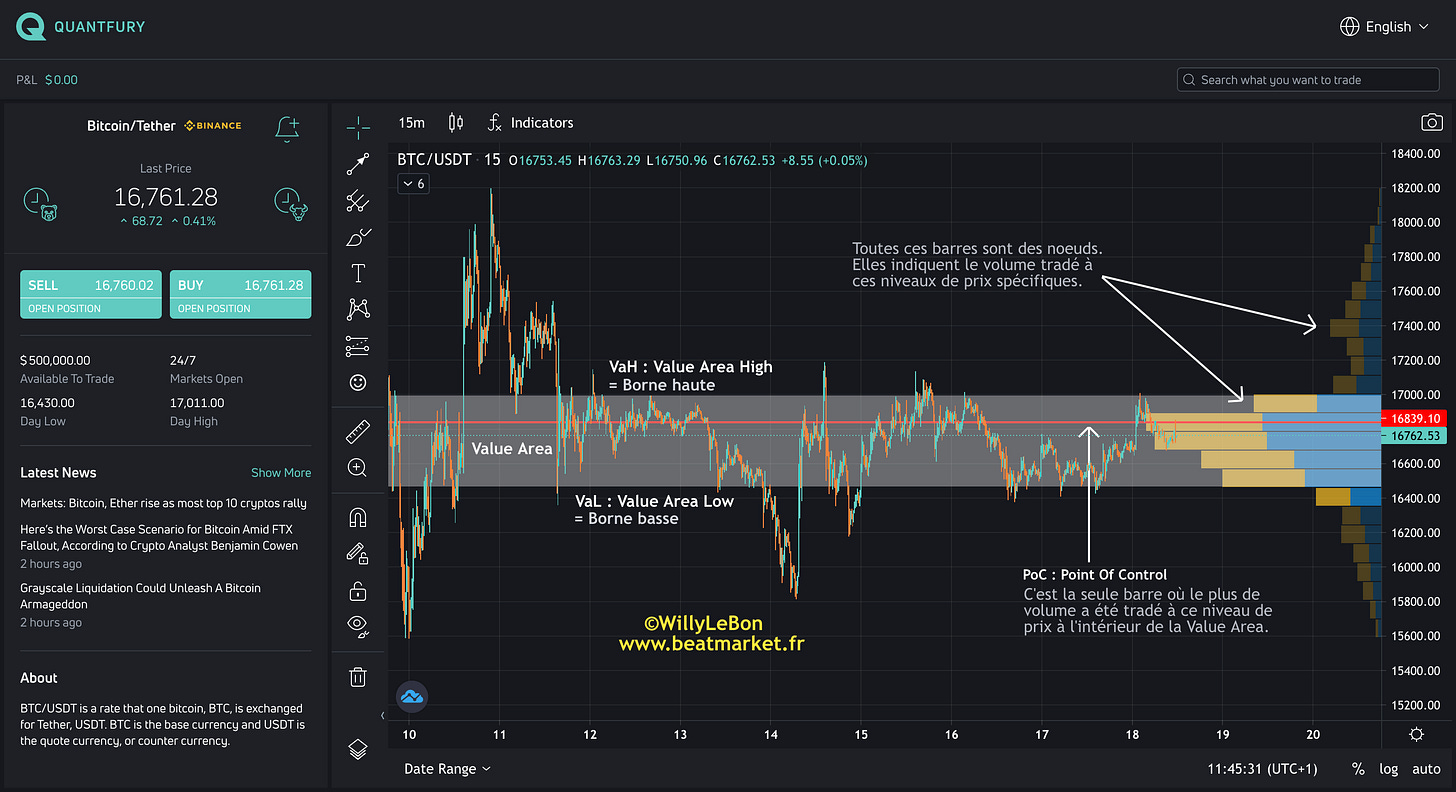Select the measure ruler tool
1456x792 pixels.
pyautogui.click(x=358, y=431)
